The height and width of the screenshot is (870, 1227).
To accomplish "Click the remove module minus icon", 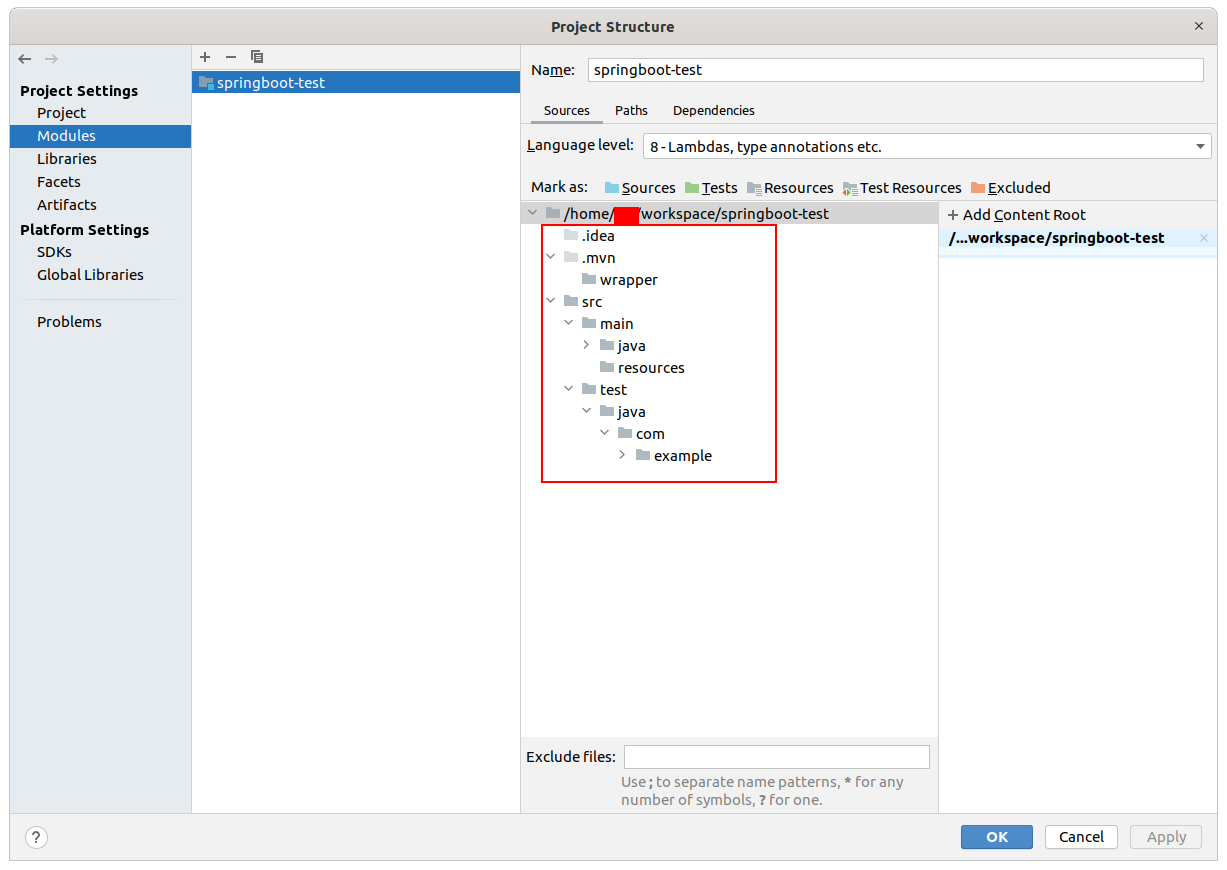I will 231,57.
